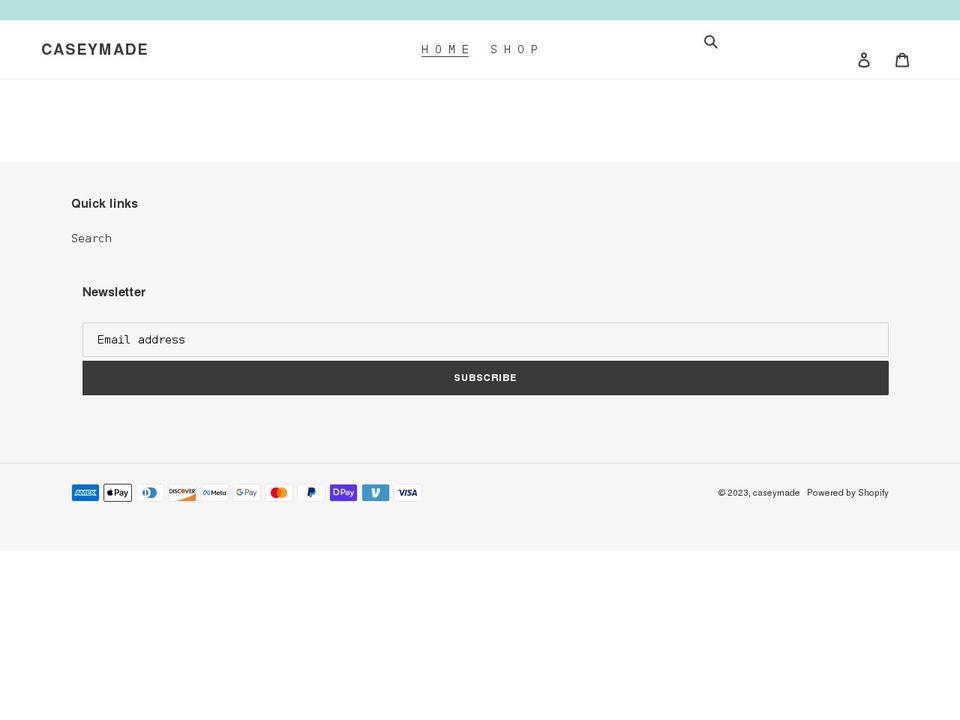Go to the HOME menu item
960x720 pixels.
pyautogui.click(x=445, y=50)
